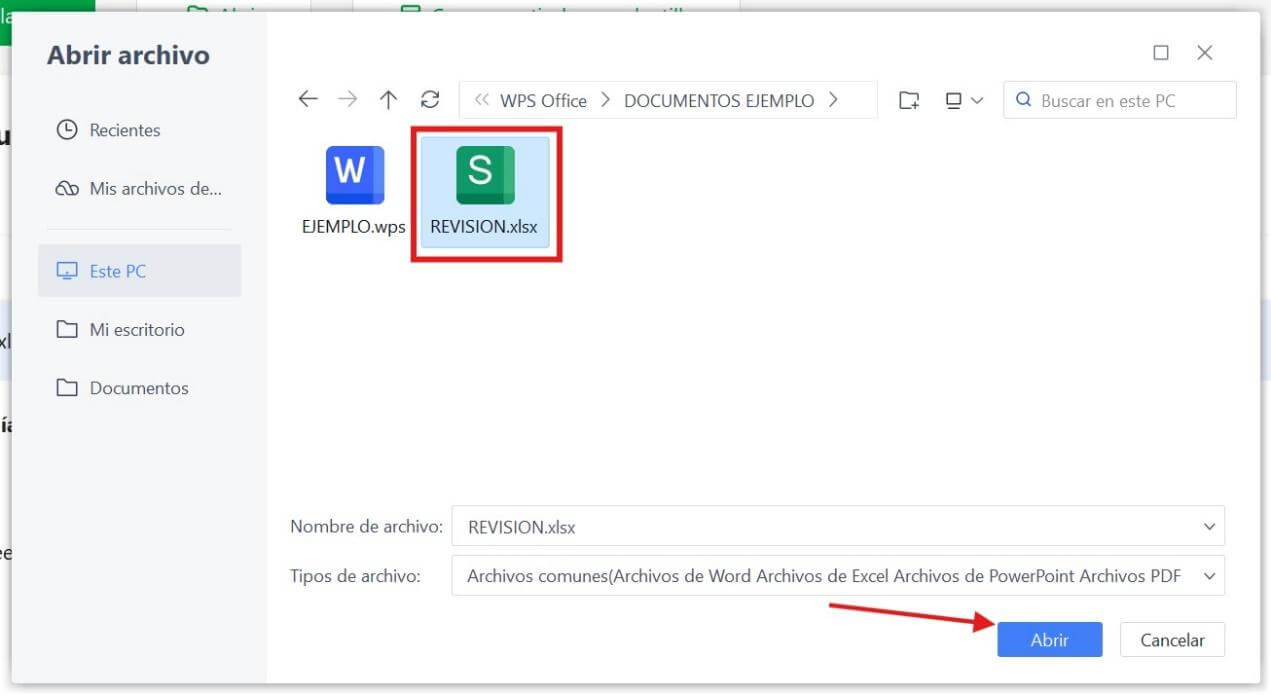
Task: Click the forward navigation arrow
Action: [x=348, y=99]
